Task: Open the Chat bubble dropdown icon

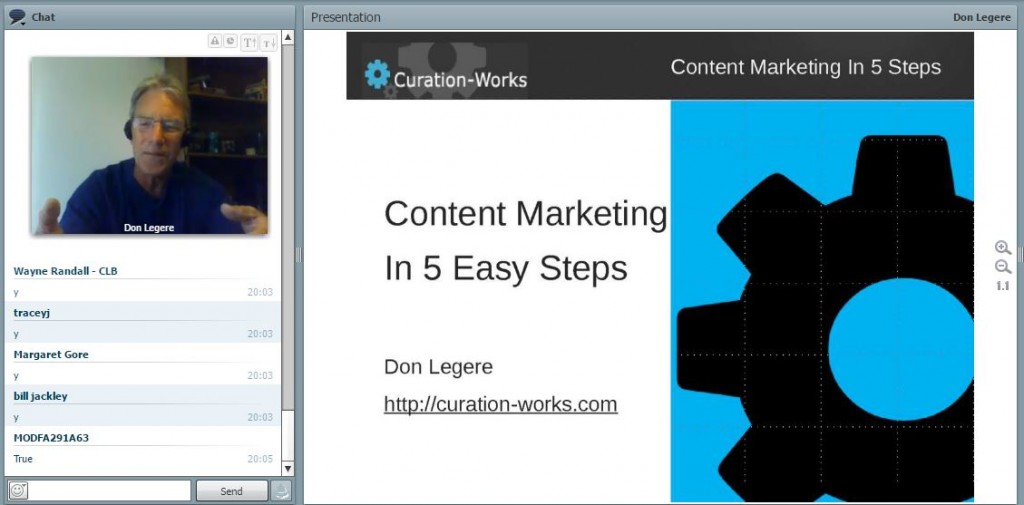Action: click(17, 17)
